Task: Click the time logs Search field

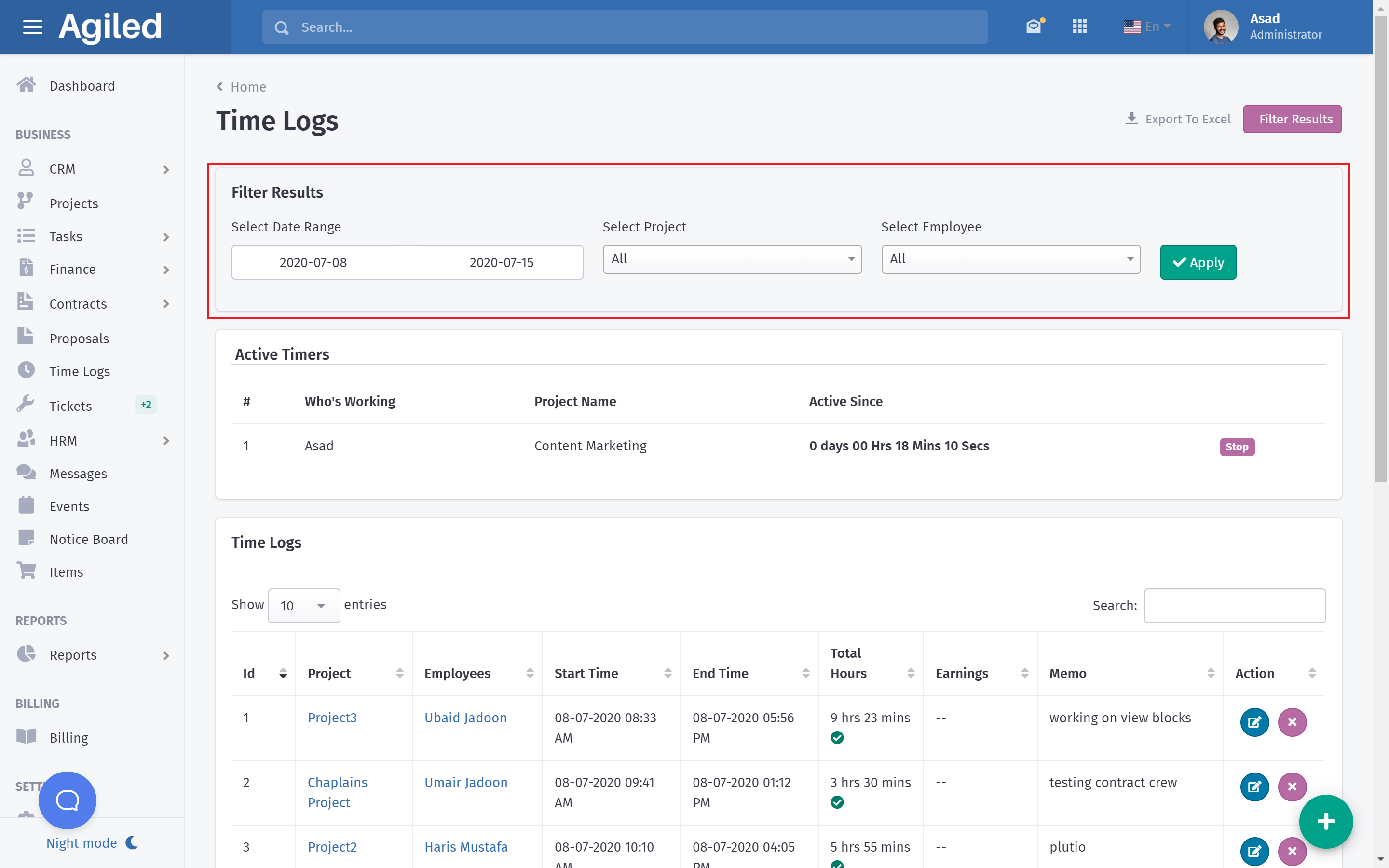Action: [x=1234, y=606]
